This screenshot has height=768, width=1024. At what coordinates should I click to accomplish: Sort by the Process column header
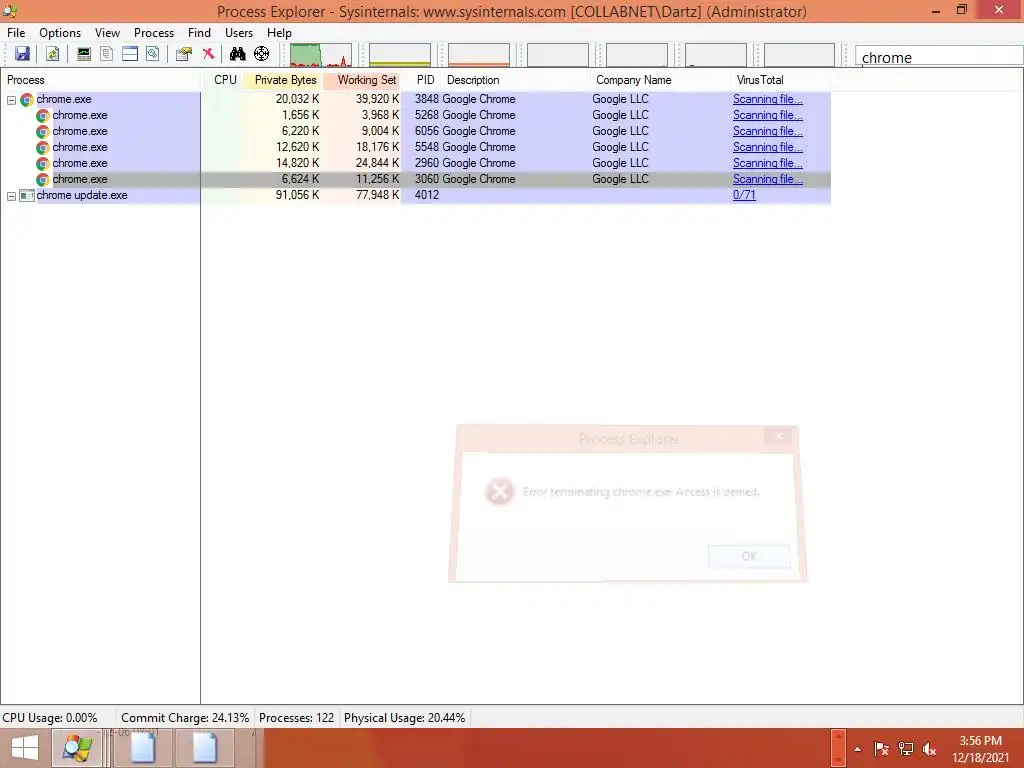coord(101,80)
